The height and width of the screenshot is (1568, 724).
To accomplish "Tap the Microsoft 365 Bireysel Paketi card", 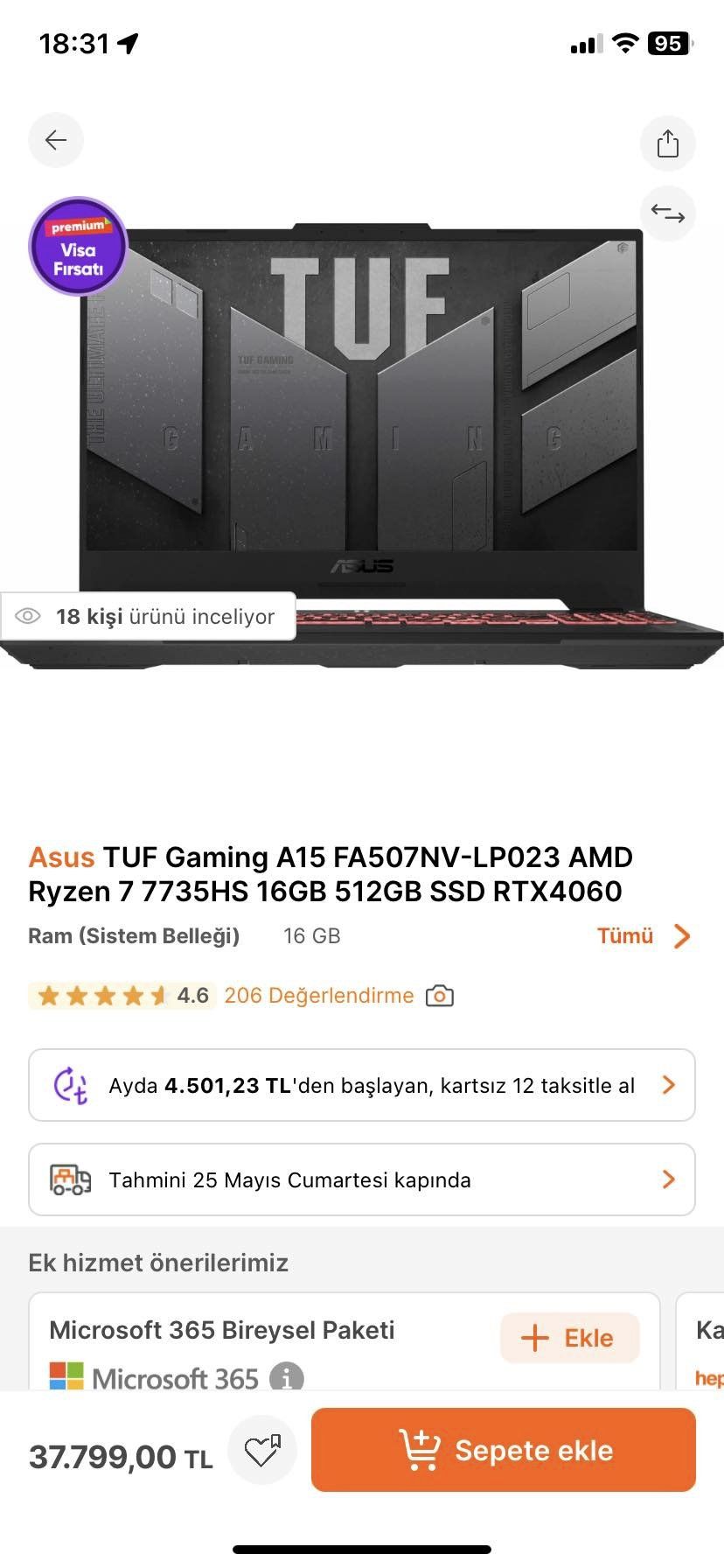I will pyautogui.click(x=345, y=1342).
